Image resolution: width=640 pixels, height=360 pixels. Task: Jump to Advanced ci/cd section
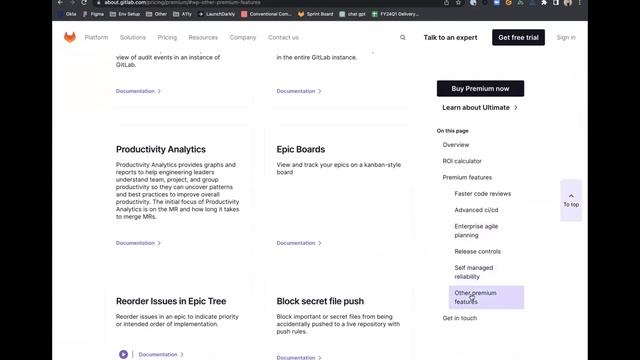tap(476, 210)
